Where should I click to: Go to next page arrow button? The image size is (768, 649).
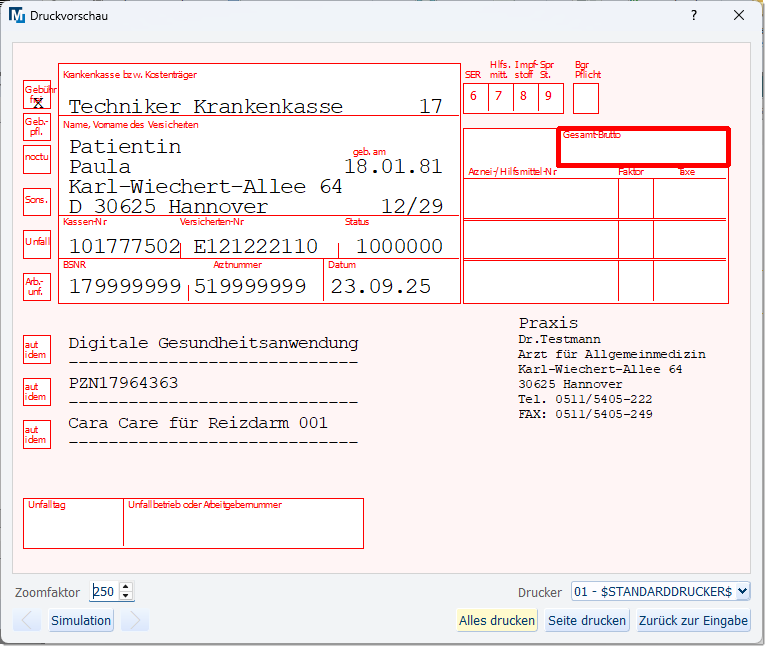point(135,620)
